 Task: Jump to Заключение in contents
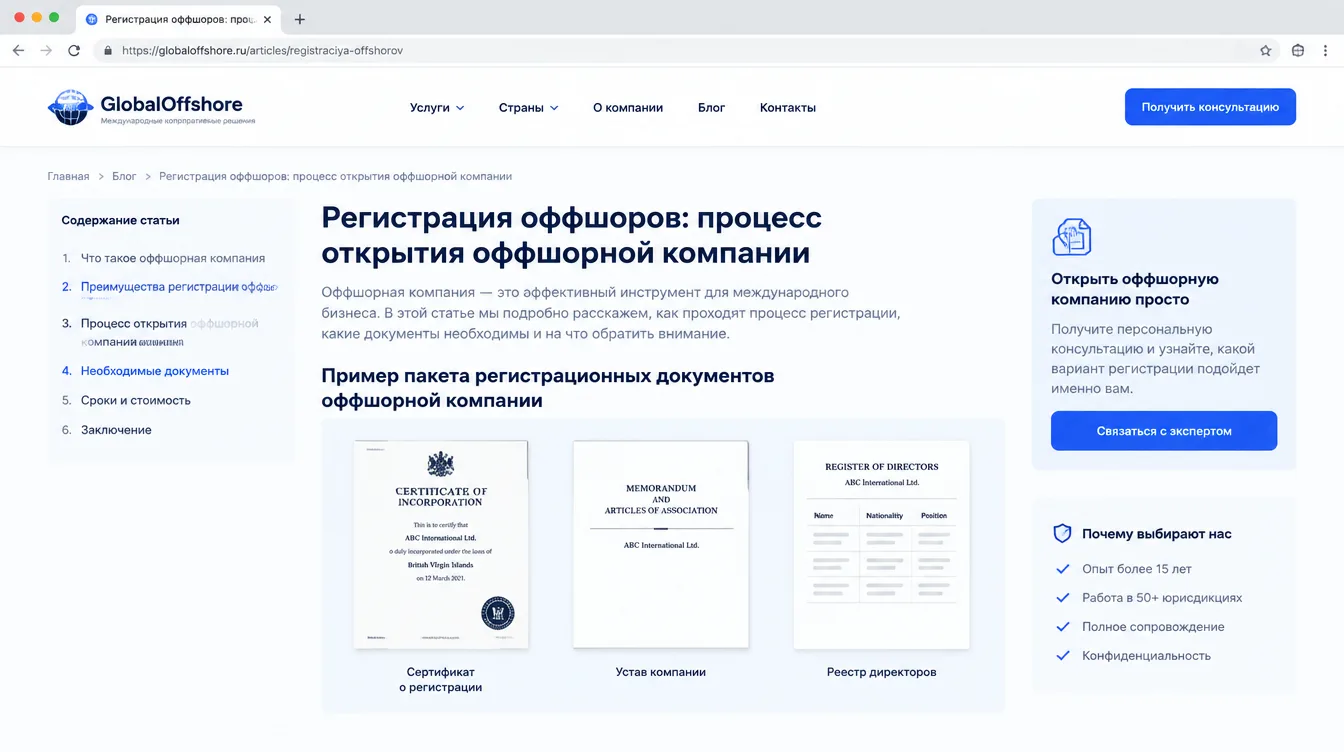point(116,430)
